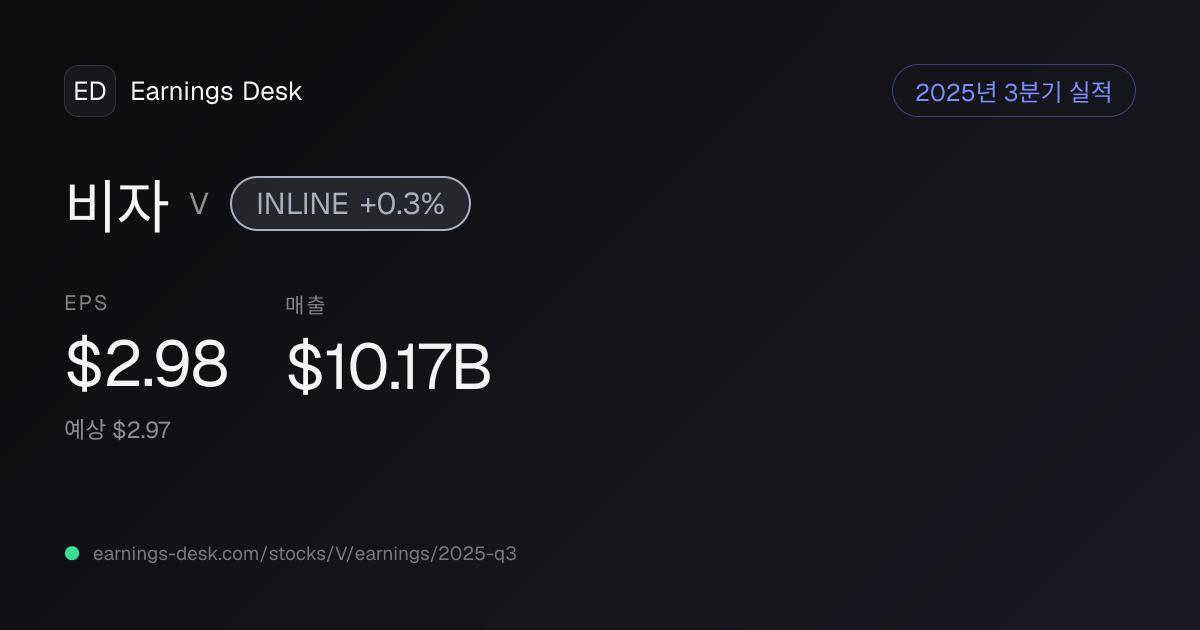Click the $2.98 EPS value
This screenshot has height=630, width=1200.
(147, 364)
